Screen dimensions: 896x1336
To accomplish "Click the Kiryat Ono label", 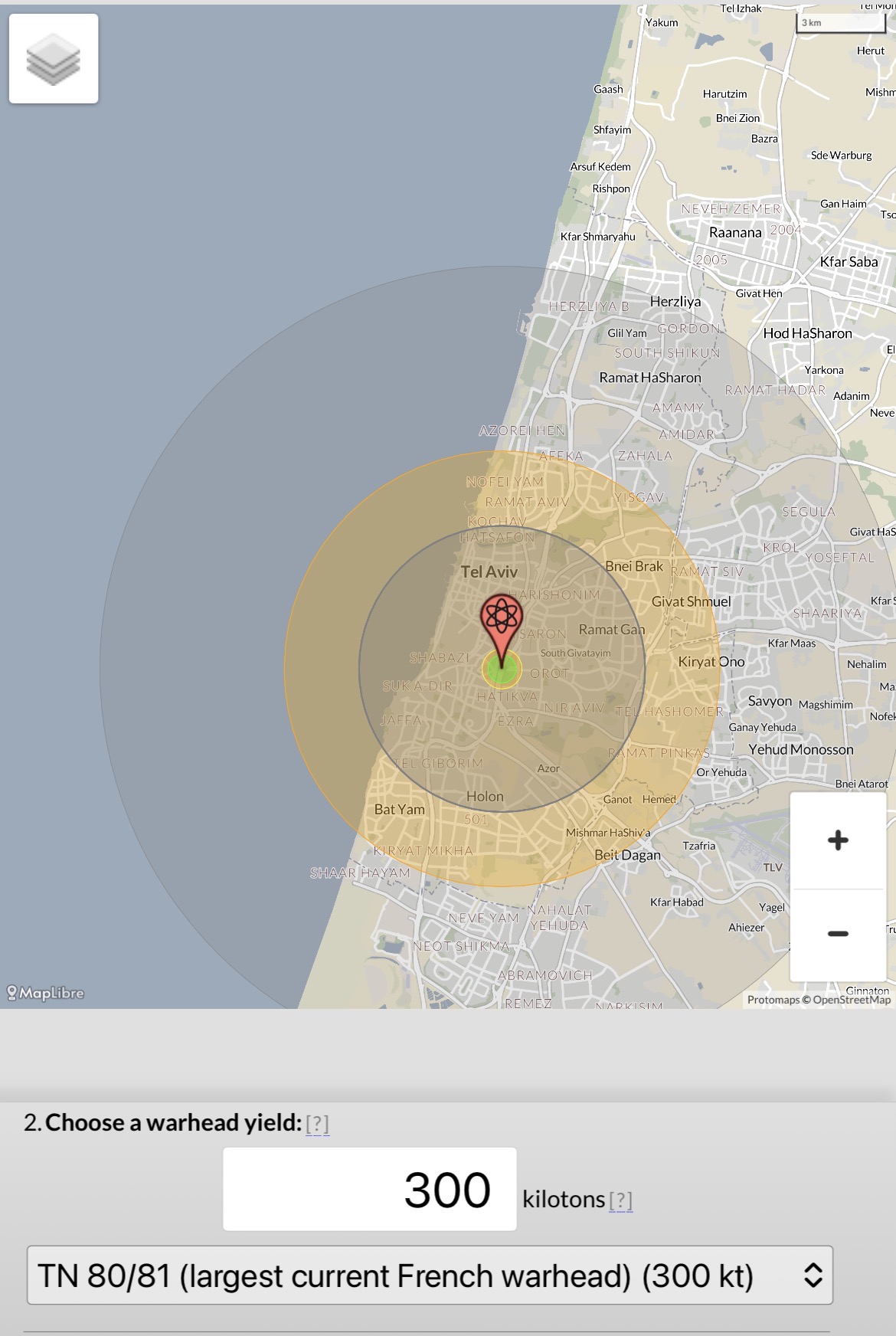I will (x=711, y=661).
